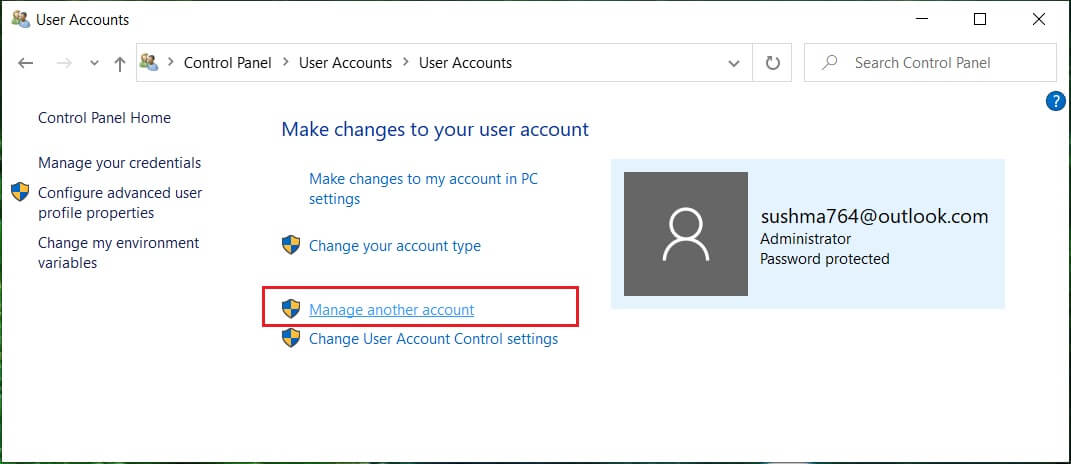The width and height of the screenshot is (1071, 464).
Task: Select the Control Panel breadcrumb item
Action: [x=227, y=63]
